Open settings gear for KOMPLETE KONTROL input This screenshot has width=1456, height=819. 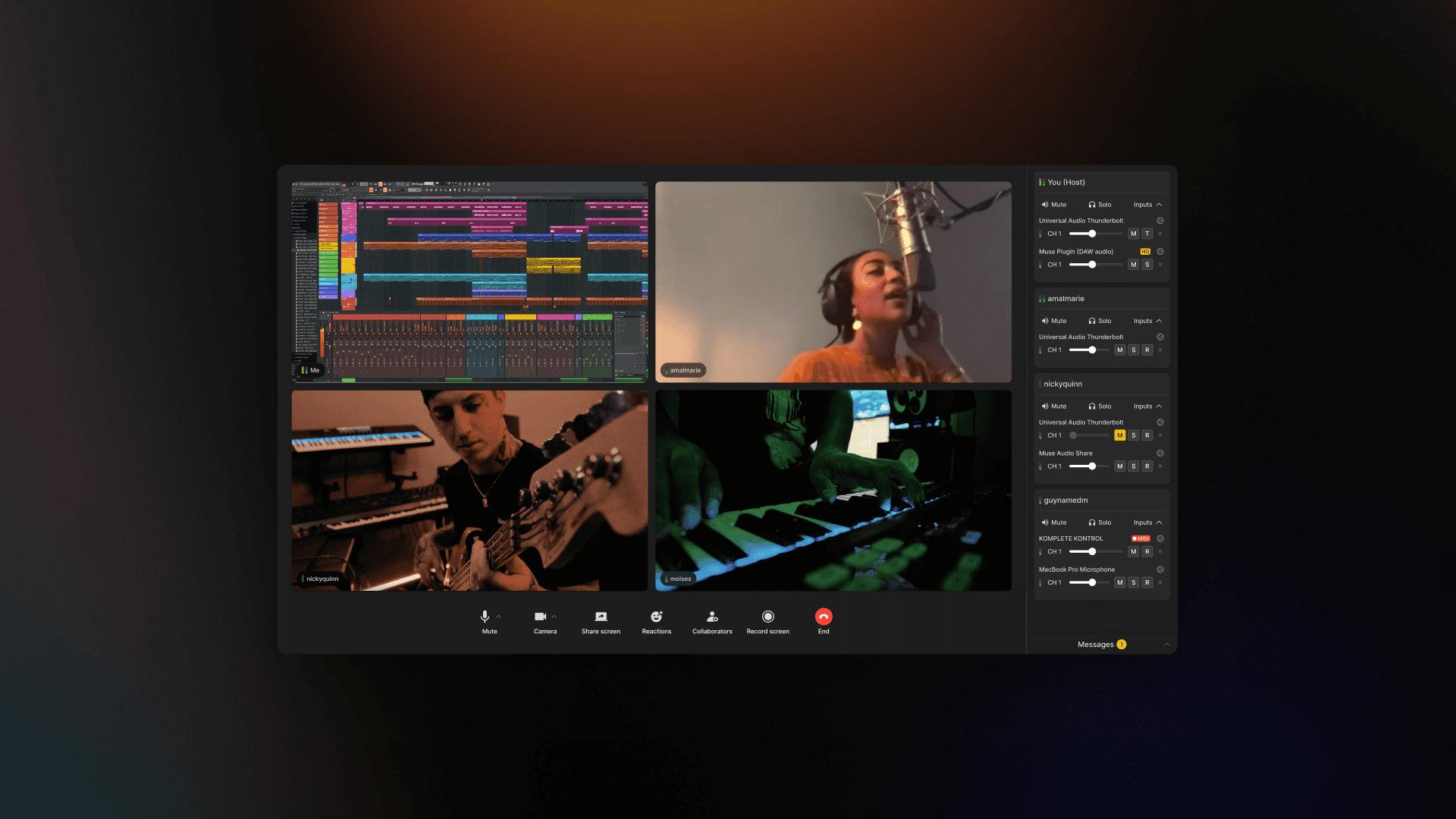[1159, 538]
